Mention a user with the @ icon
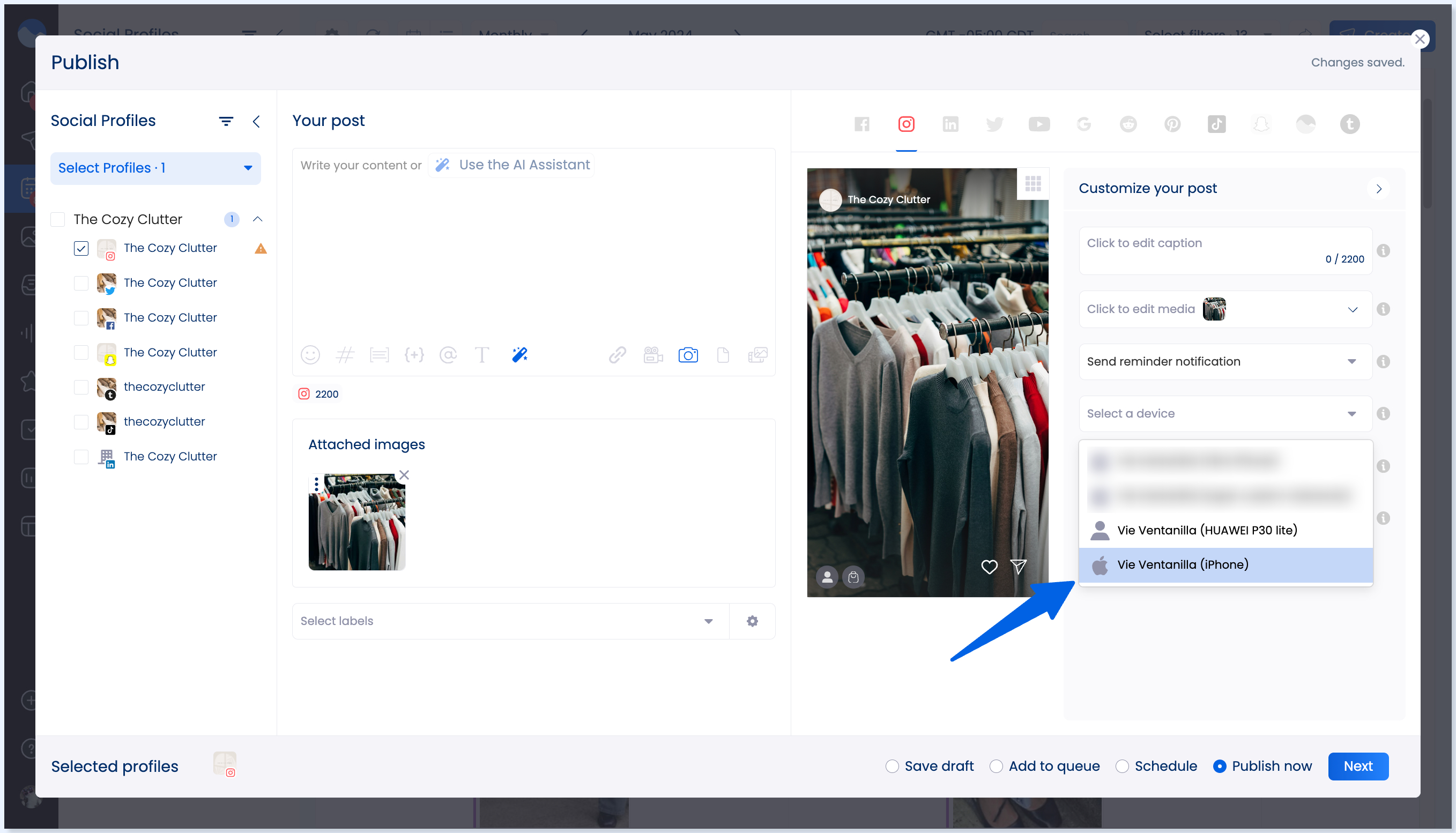This screenshot has height=833, width=1456. (448, 355)
